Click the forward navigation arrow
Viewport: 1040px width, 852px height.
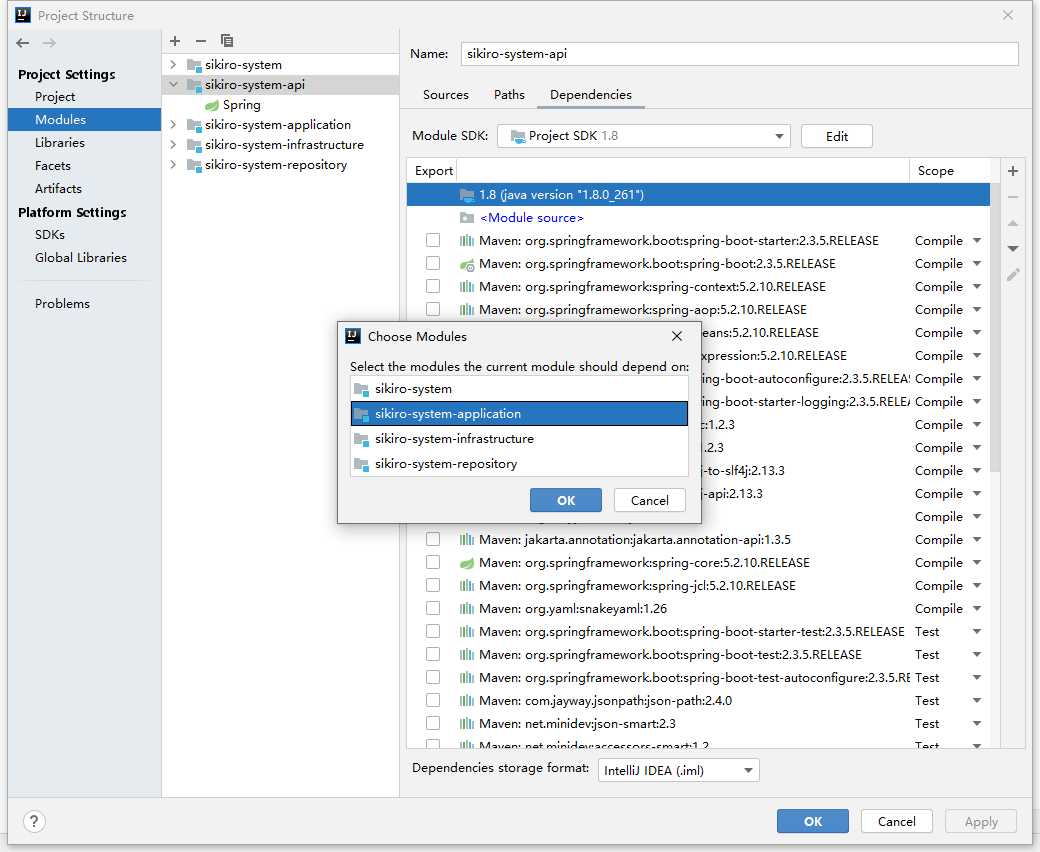tap(49, 43)
